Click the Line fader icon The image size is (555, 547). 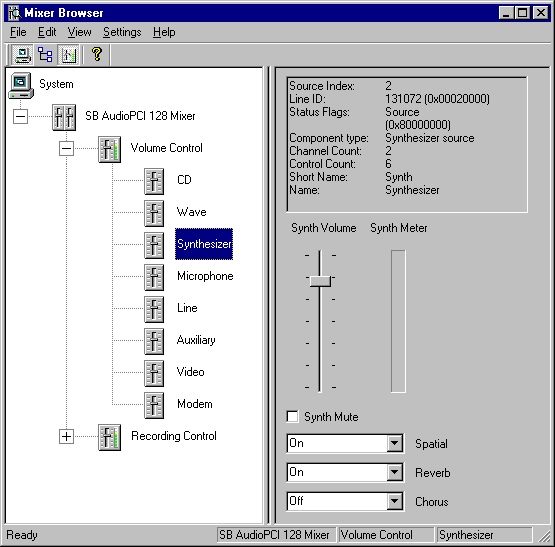pos(154,309)
